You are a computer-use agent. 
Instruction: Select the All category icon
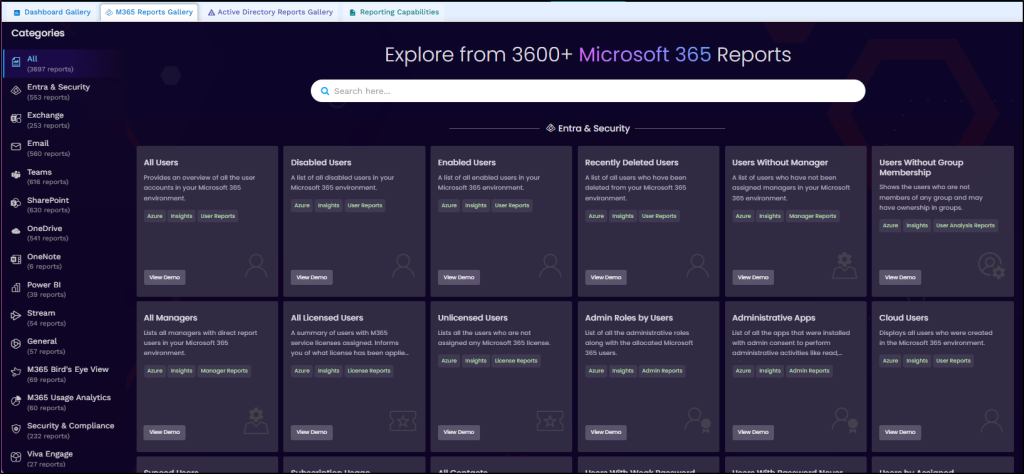[16, 63]
